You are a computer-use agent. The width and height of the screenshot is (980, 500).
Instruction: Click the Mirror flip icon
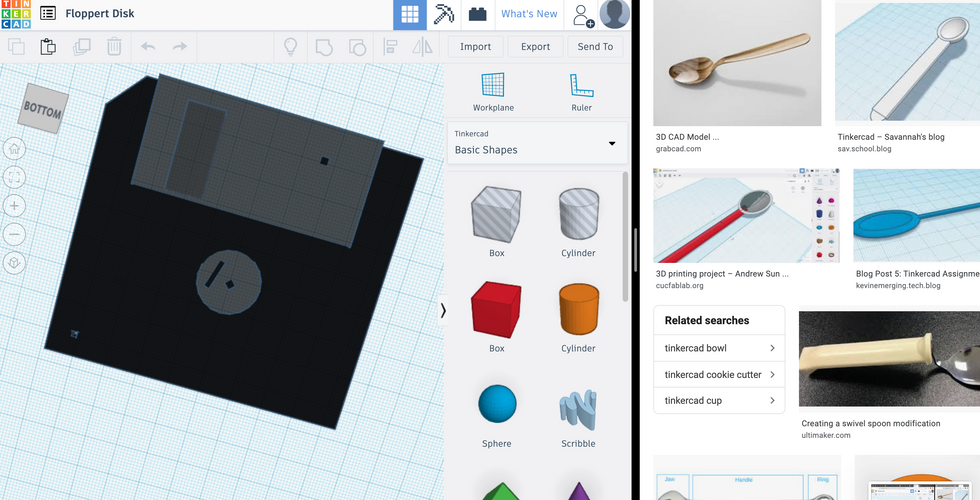coord(423,47)
